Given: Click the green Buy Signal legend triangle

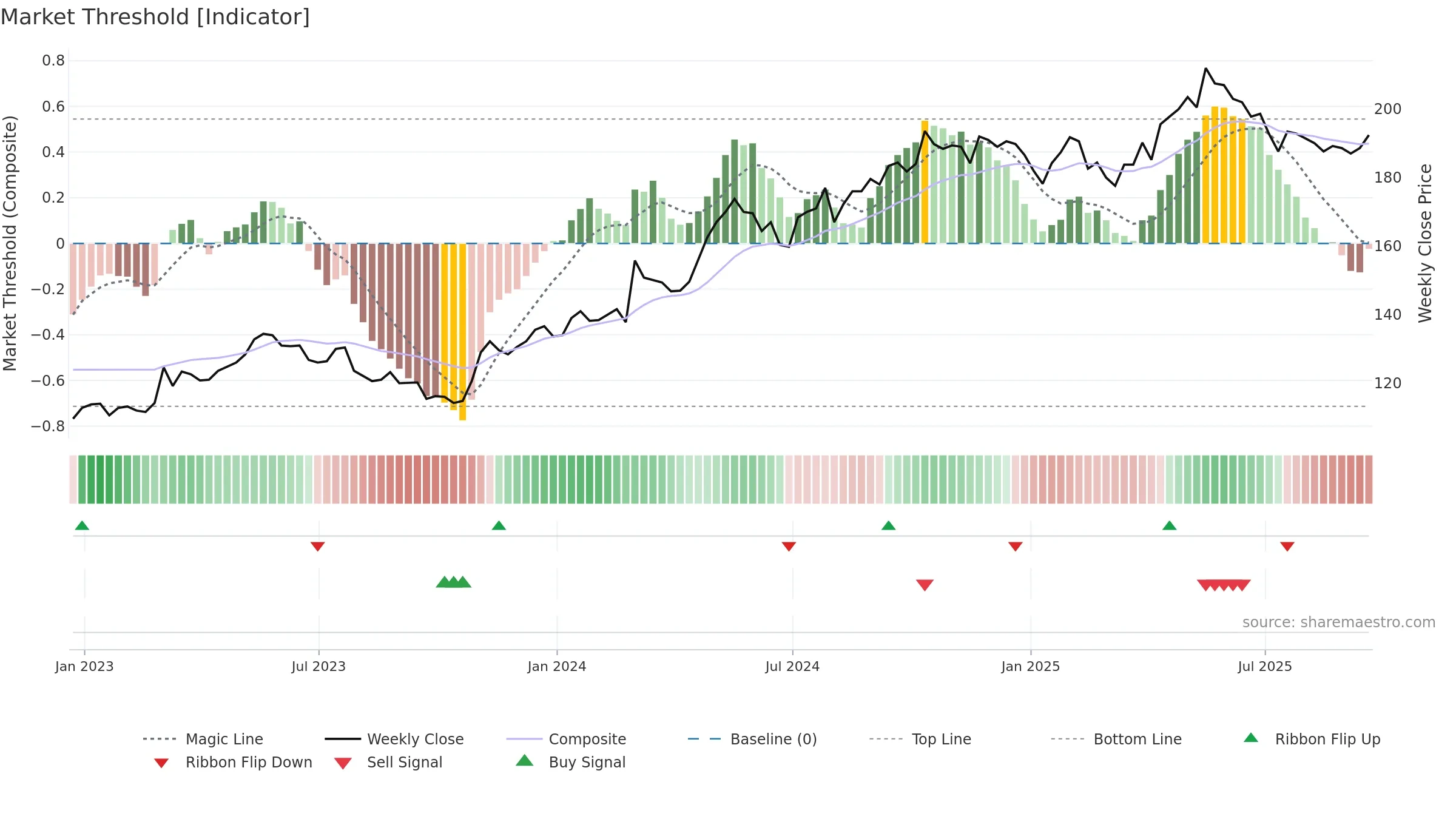Looking at the screenshot, I should tap(525, 760).
